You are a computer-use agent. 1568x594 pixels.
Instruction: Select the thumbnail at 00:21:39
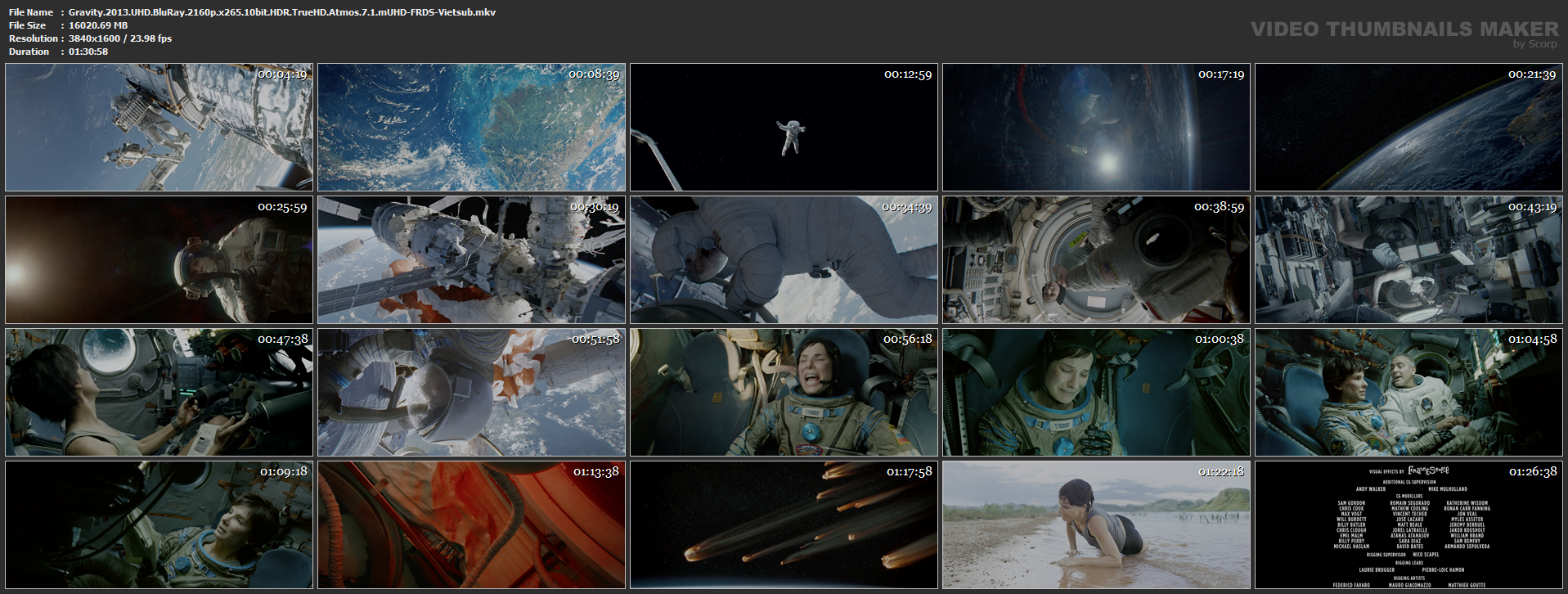coord(1409,128)
